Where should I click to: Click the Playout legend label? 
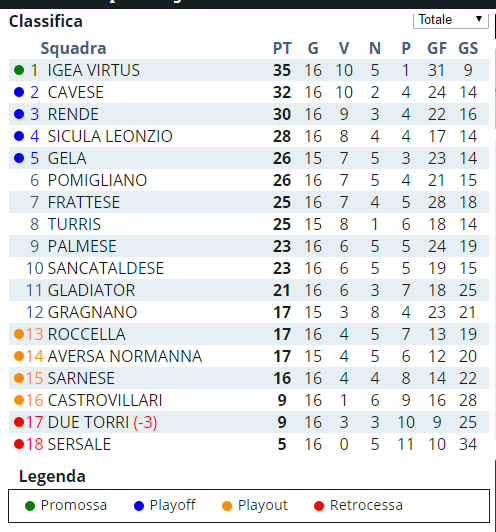263,505
